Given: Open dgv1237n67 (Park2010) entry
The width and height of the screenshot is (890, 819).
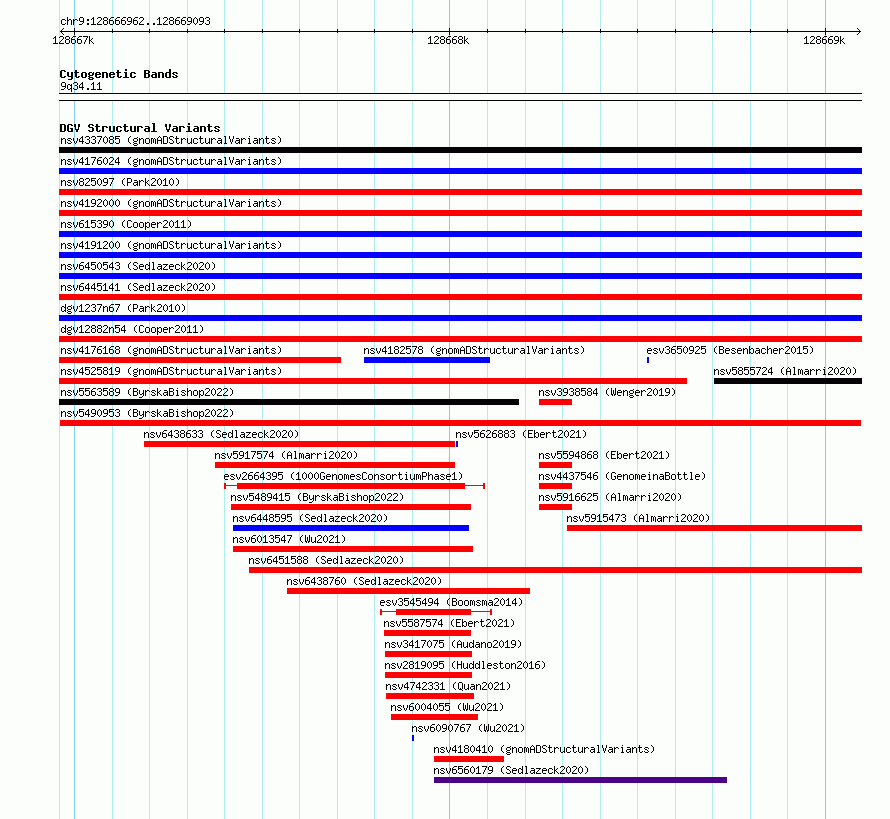Looking at the screenshot, I should pyautogui.click(x=123, y=308).
